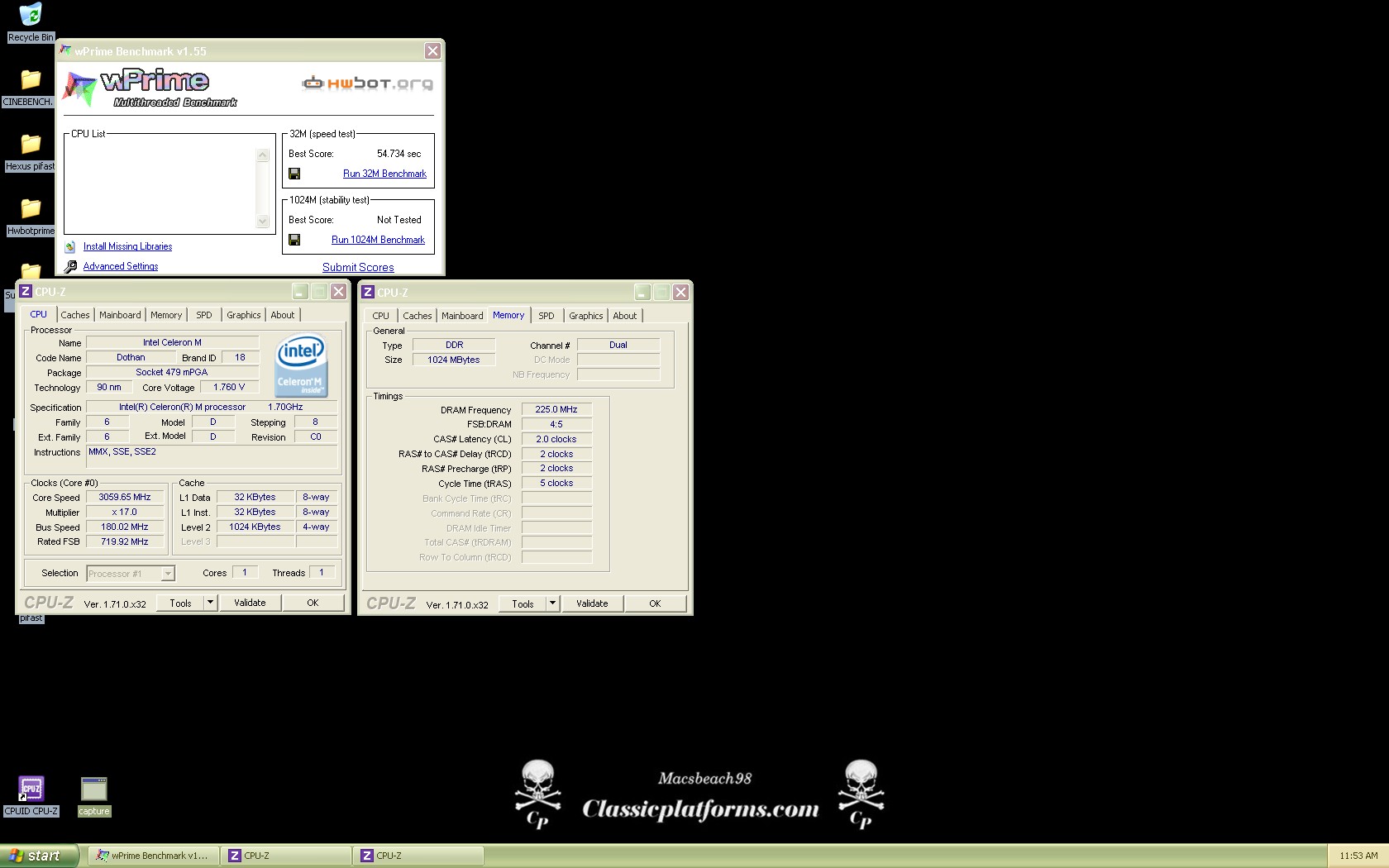1389x868 pixels.
Task: Click the CPU-Z title icon in right window
Action: [x=368, y=292]
